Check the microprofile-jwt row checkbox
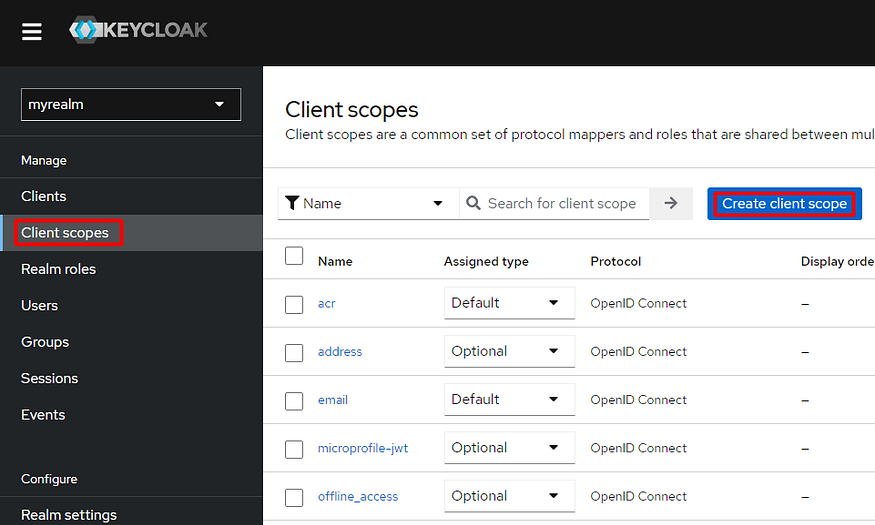 pyautogui.click(x=294, y=449)
